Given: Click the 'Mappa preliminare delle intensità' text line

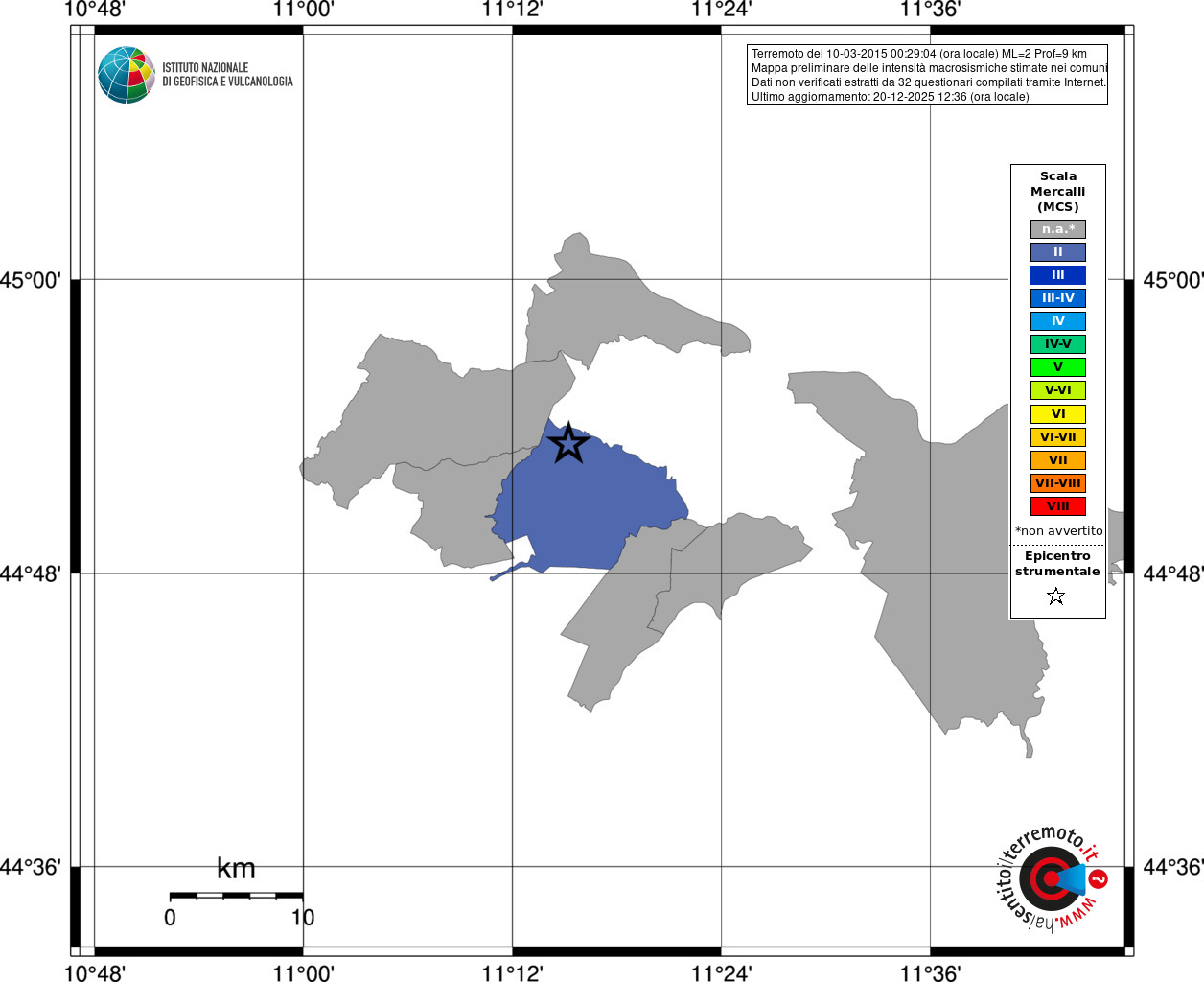Looking at the screenshot, I should coord(930,68).
